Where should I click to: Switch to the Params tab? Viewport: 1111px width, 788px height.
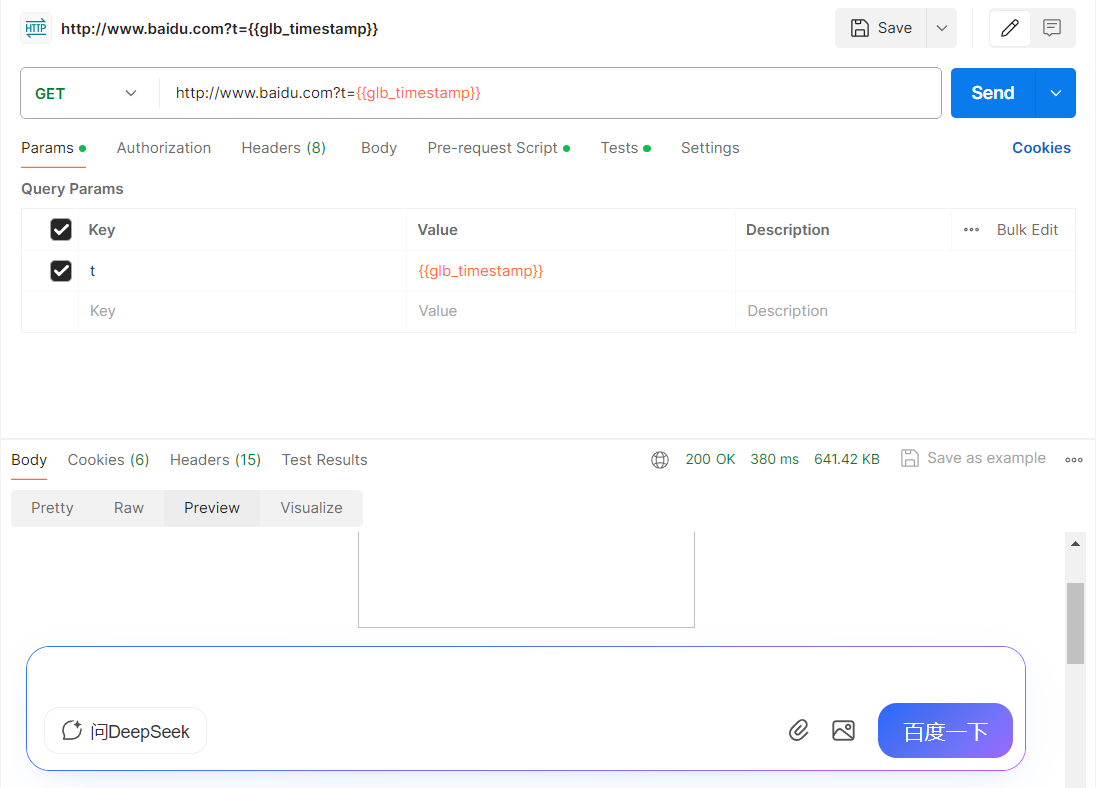(x=53, y=148)
